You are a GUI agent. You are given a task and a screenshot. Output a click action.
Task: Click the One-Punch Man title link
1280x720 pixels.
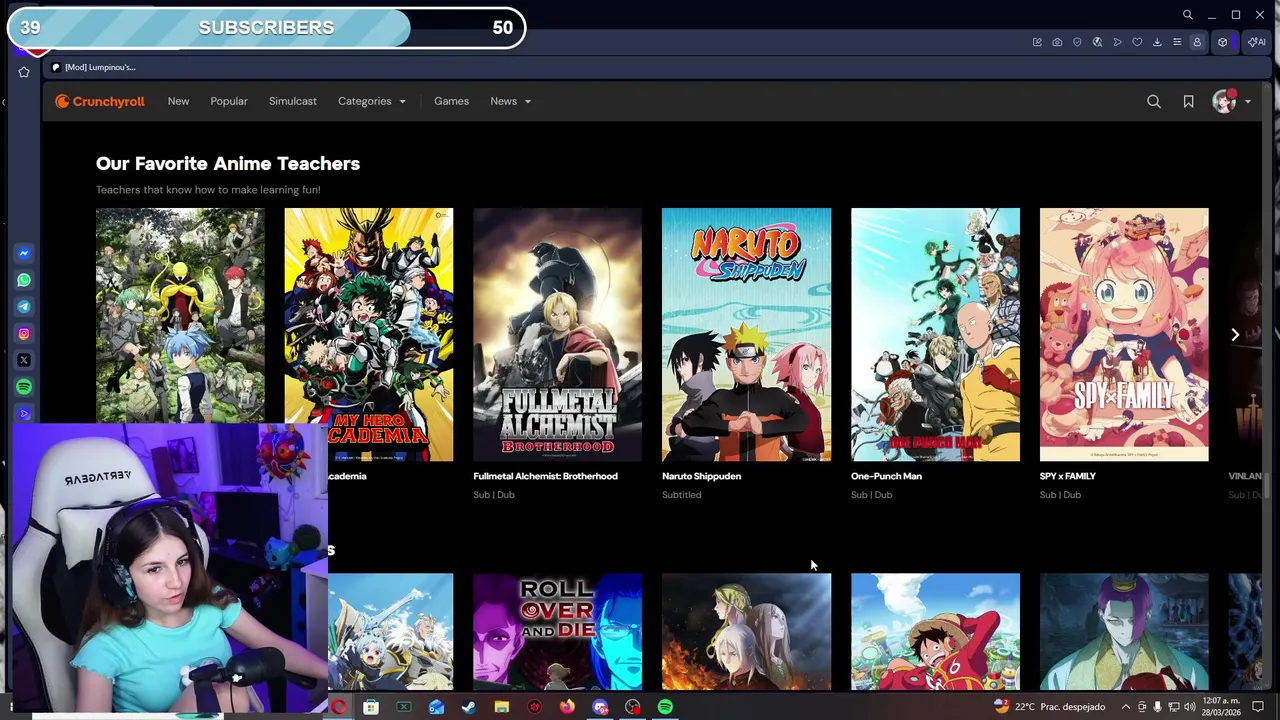point(886,476)
